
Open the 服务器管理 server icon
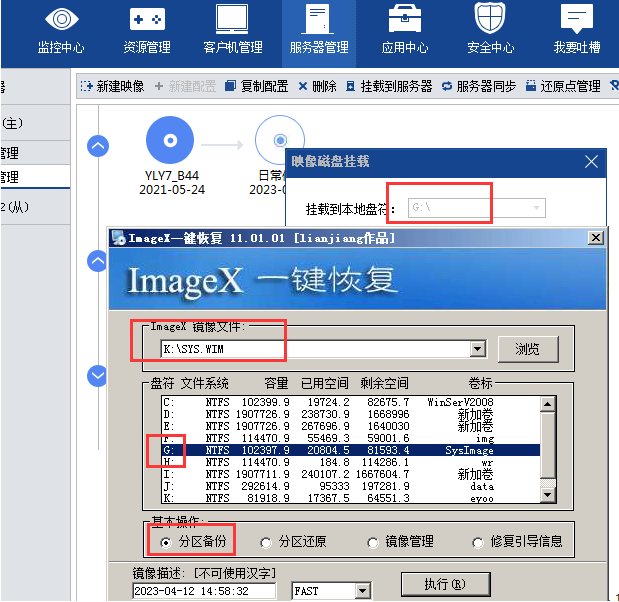318,19
